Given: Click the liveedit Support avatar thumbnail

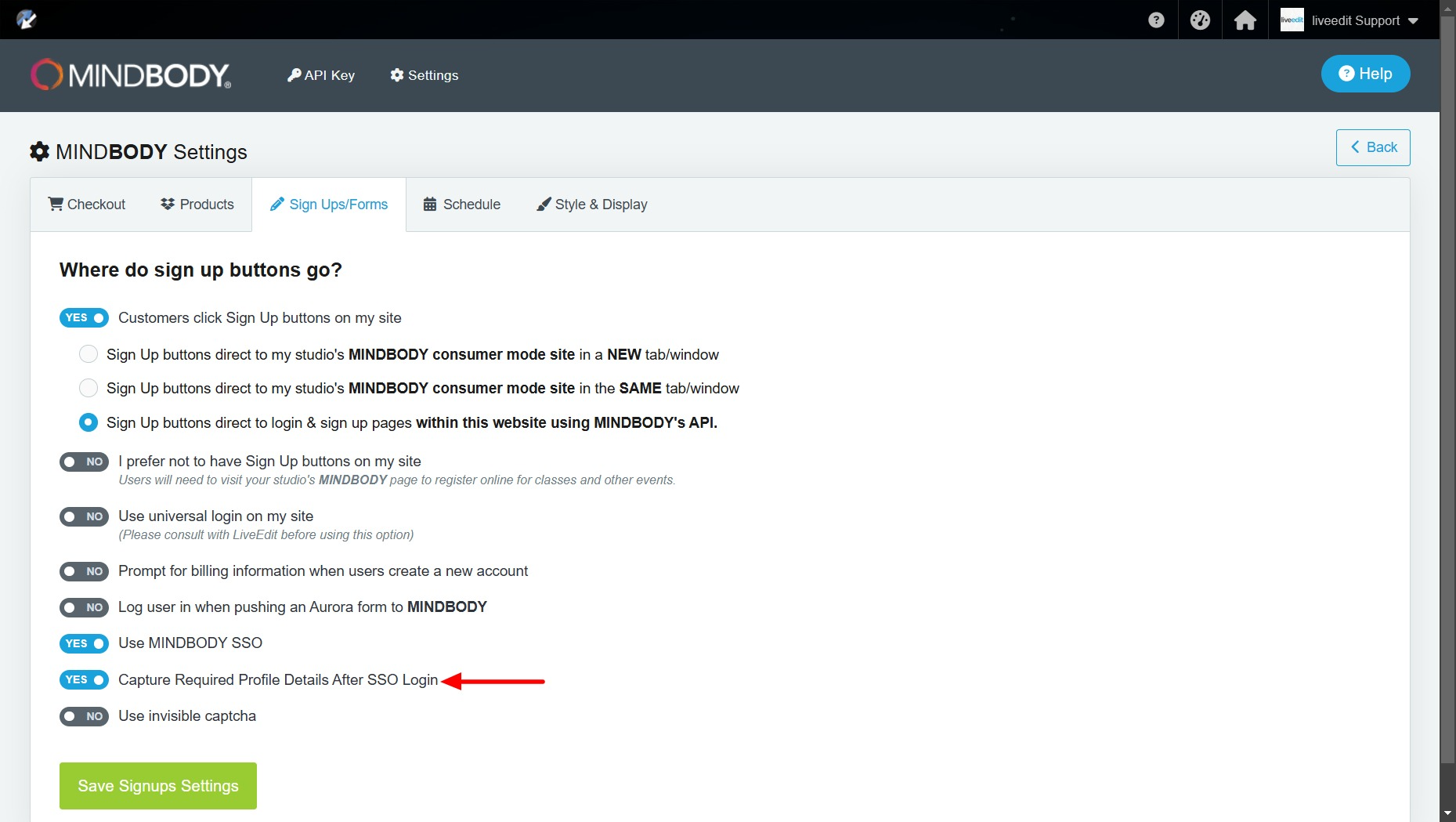Looking at the screenshot, I should pyautogui.click(x=1292, y=20).
